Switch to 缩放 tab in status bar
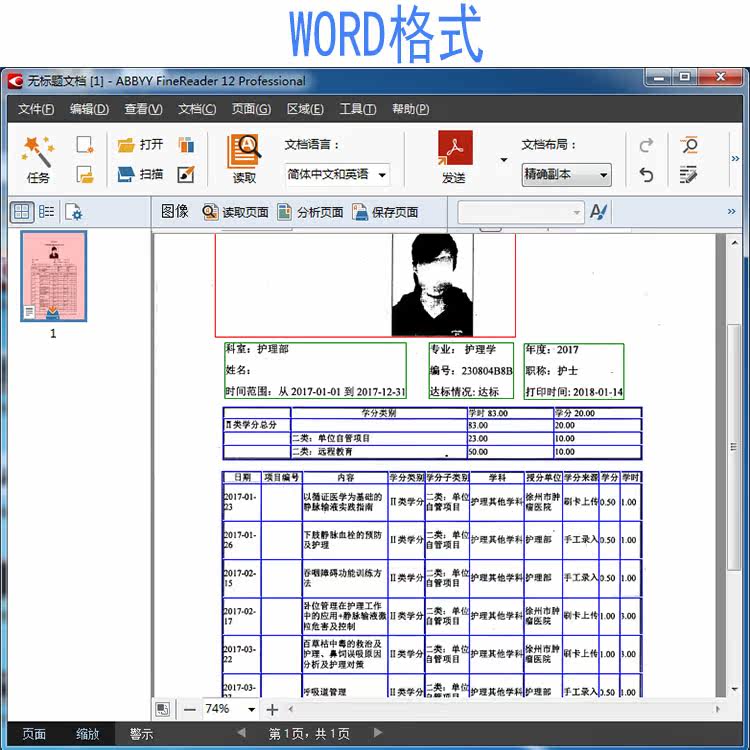 coord(88,734)
